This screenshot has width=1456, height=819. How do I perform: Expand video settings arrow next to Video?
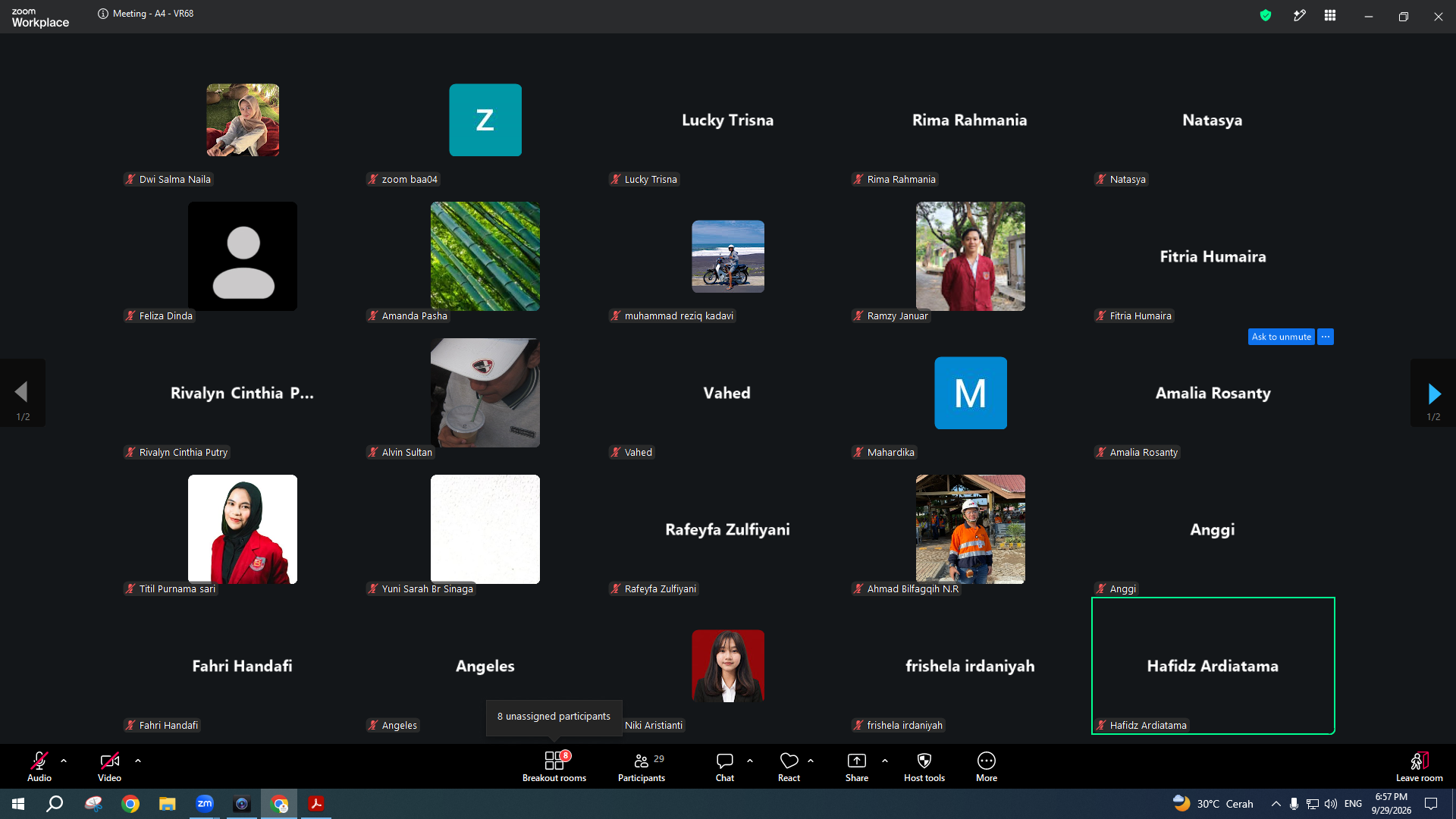pyautogui.click(x=138, y=760)
